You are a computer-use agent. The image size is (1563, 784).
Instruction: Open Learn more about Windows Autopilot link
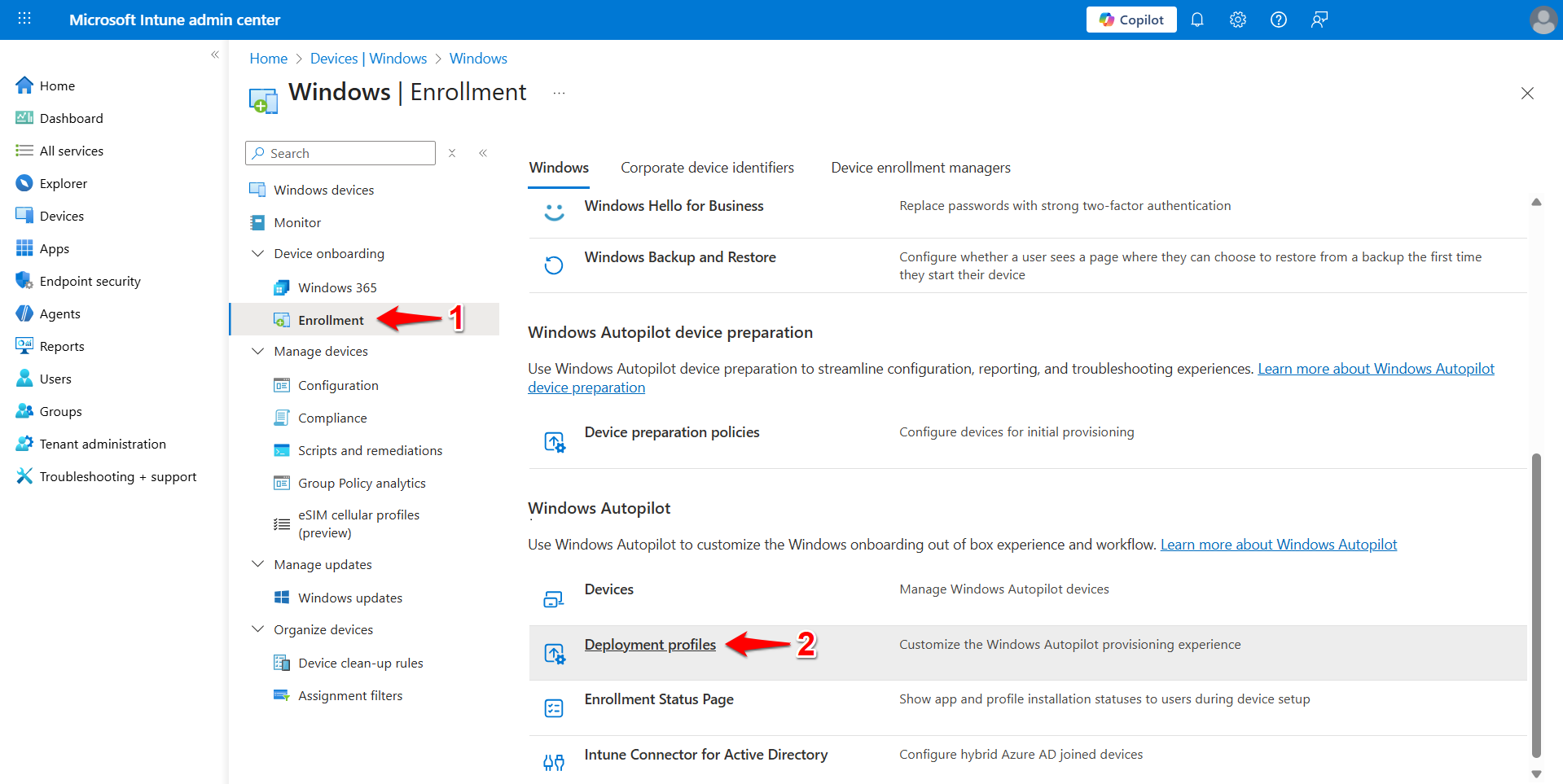coord(1279,545)
